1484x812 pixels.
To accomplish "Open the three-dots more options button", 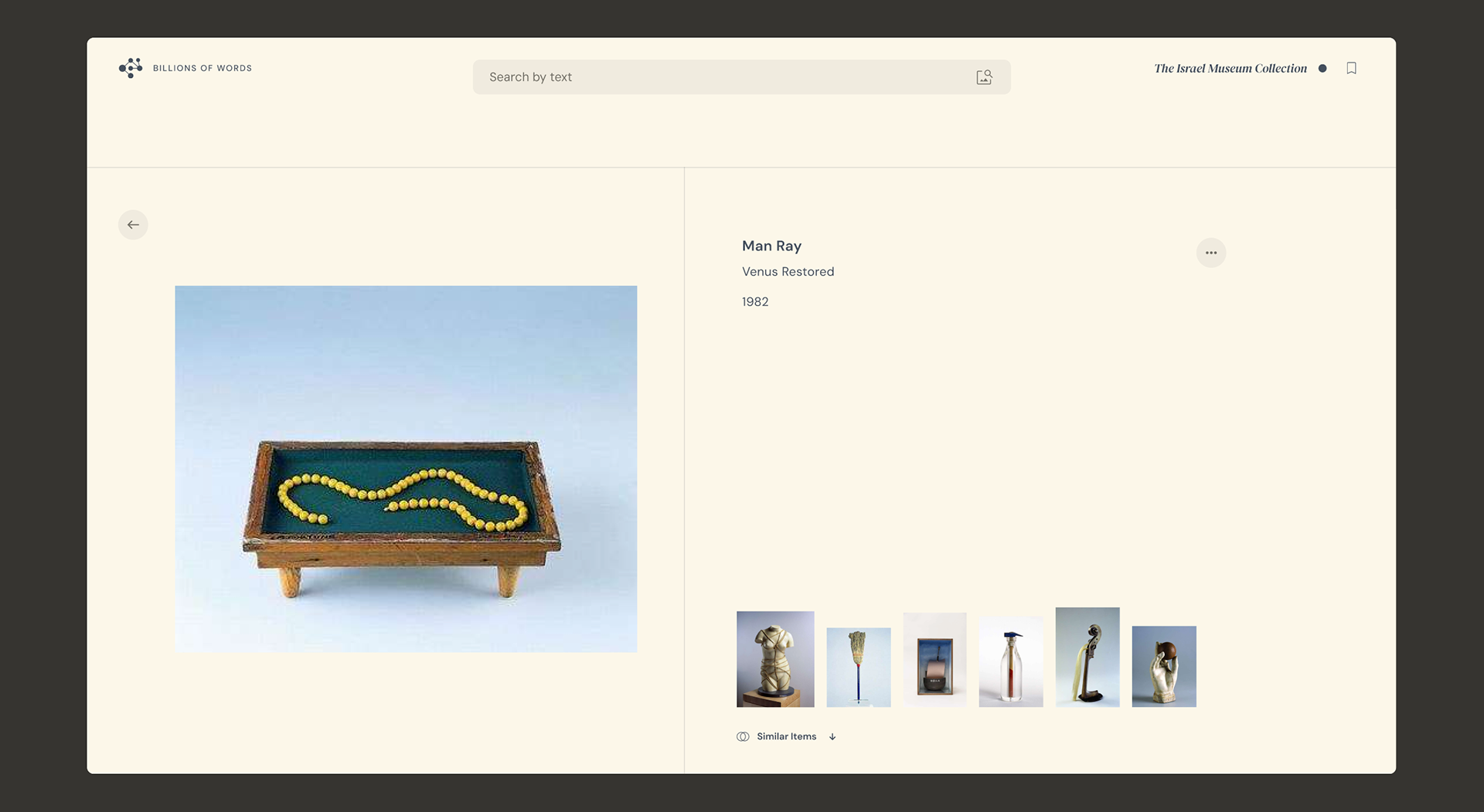I will coord(1211,253).
